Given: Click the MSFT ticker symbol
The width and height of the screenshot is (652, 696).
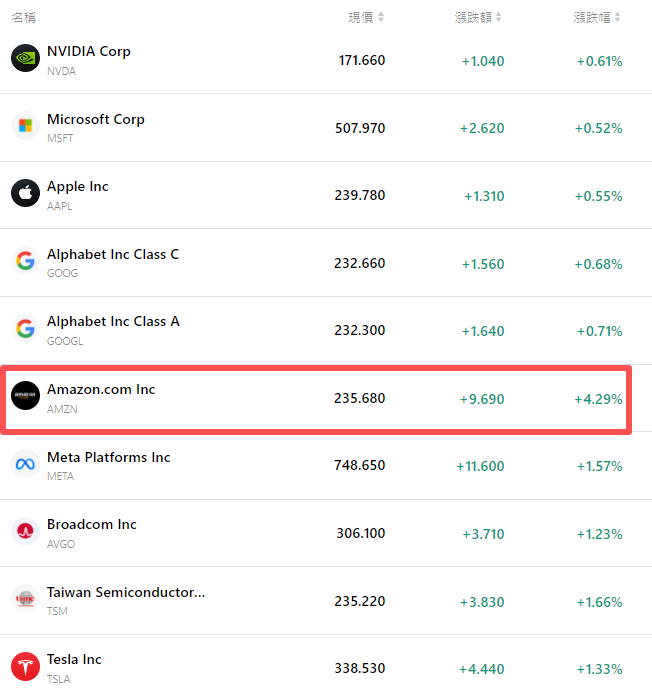Looking at the screenshot, I should pos(60,138).
